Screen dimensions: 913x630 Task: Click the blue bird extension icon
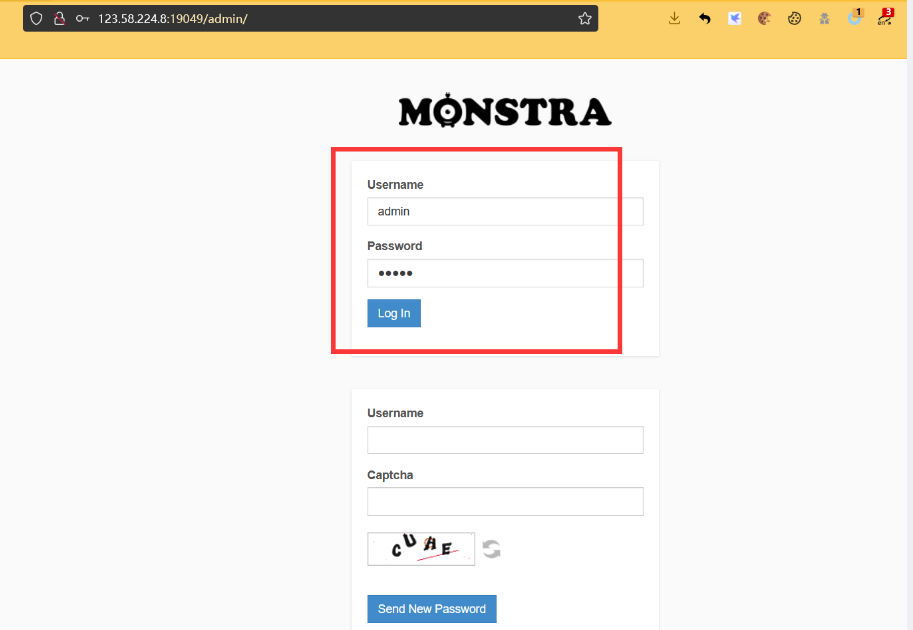click(x=735, y=19)
